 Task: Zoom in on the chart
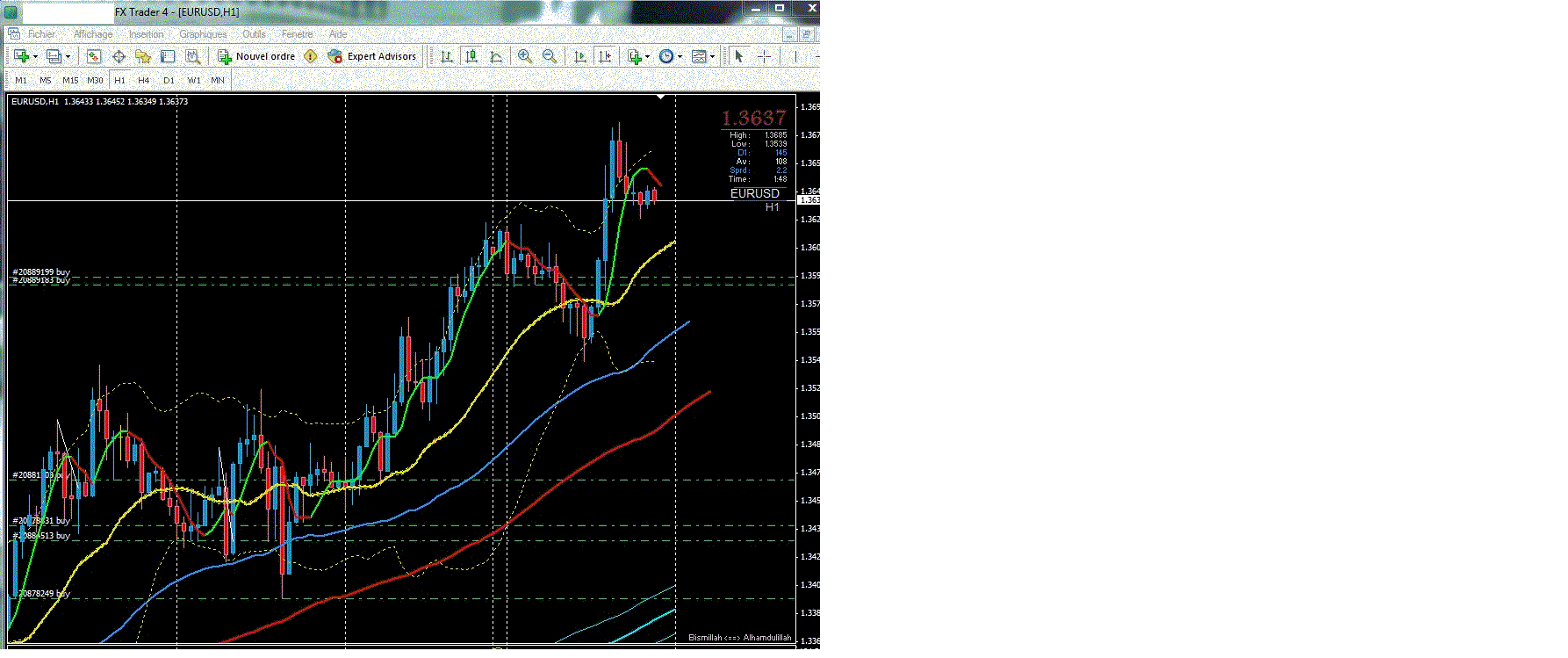(525, 56)
